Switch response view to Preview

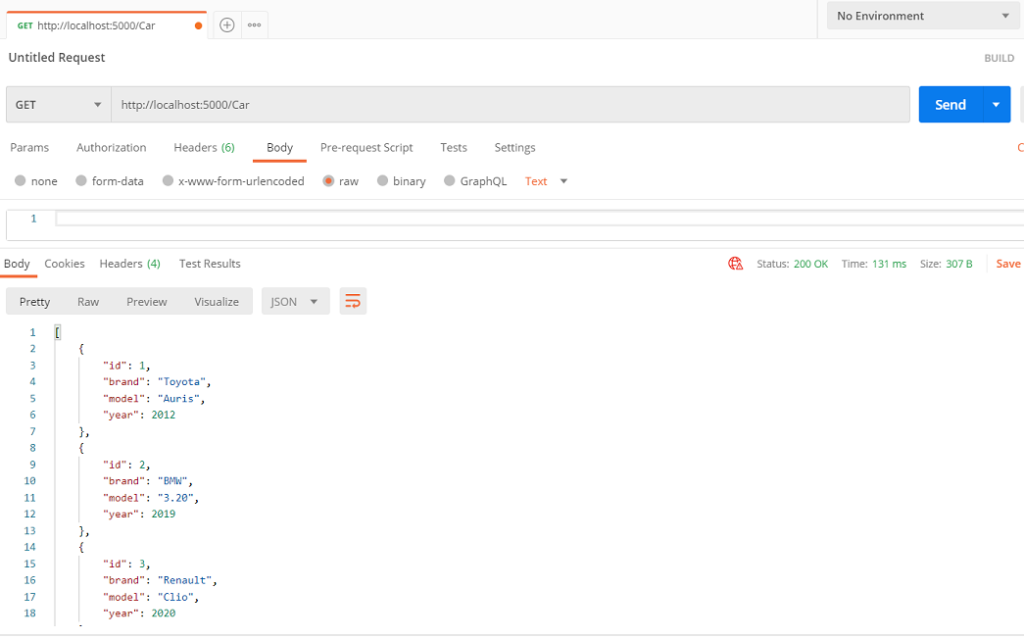pyautogui.click(x=146, y=302)
